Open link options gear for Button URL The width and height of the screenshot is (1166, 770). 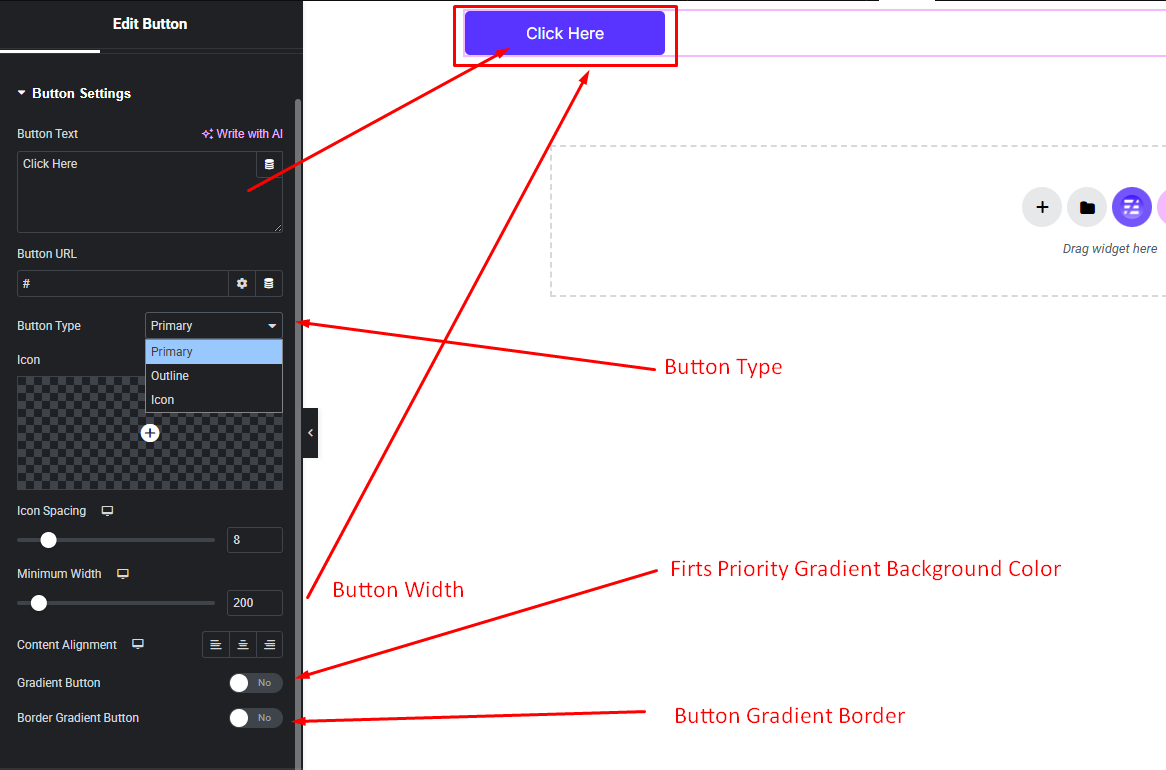point(242,283)
